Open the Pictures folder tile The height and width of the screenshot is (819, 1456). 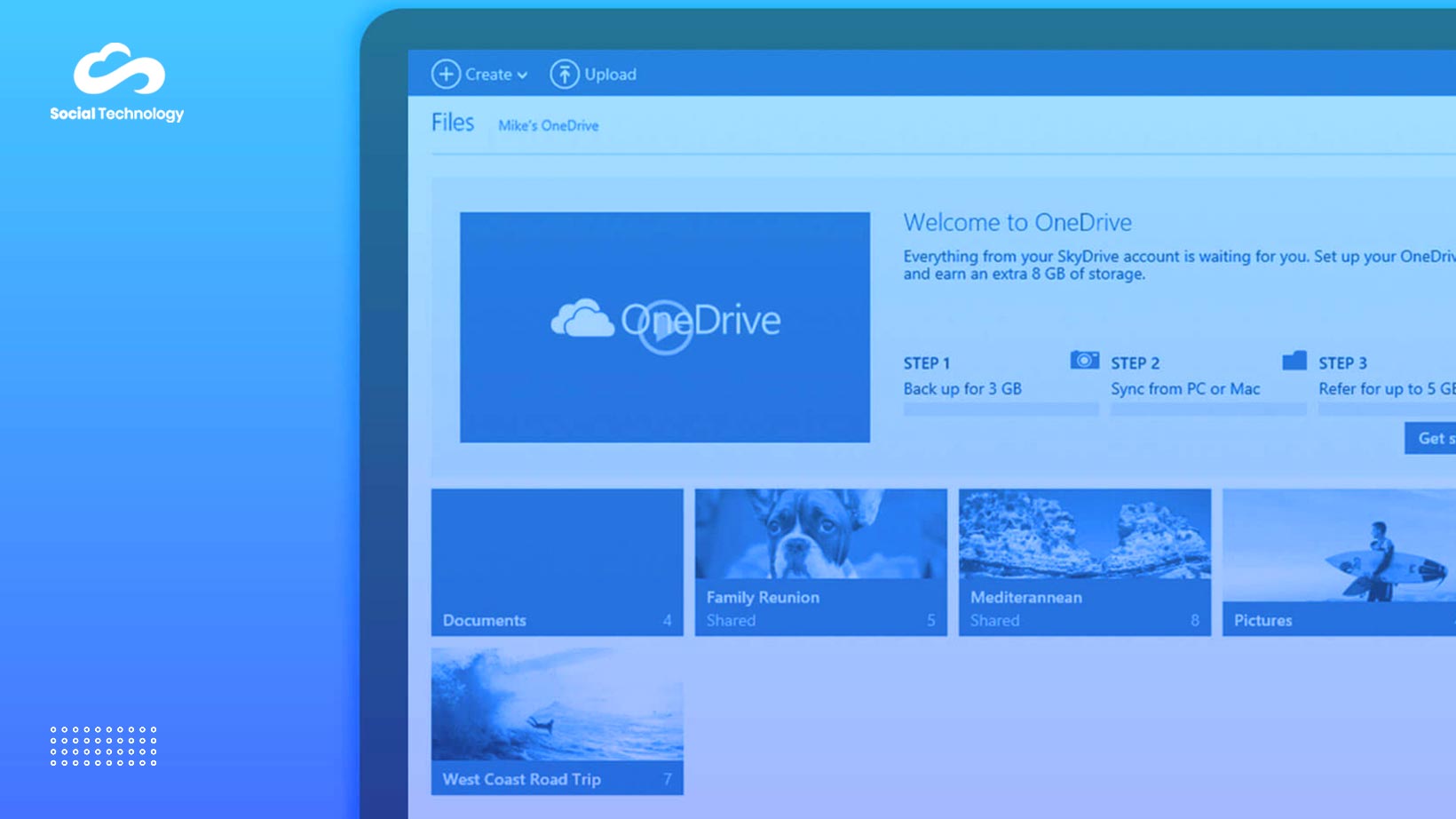tap(1339, 562)
